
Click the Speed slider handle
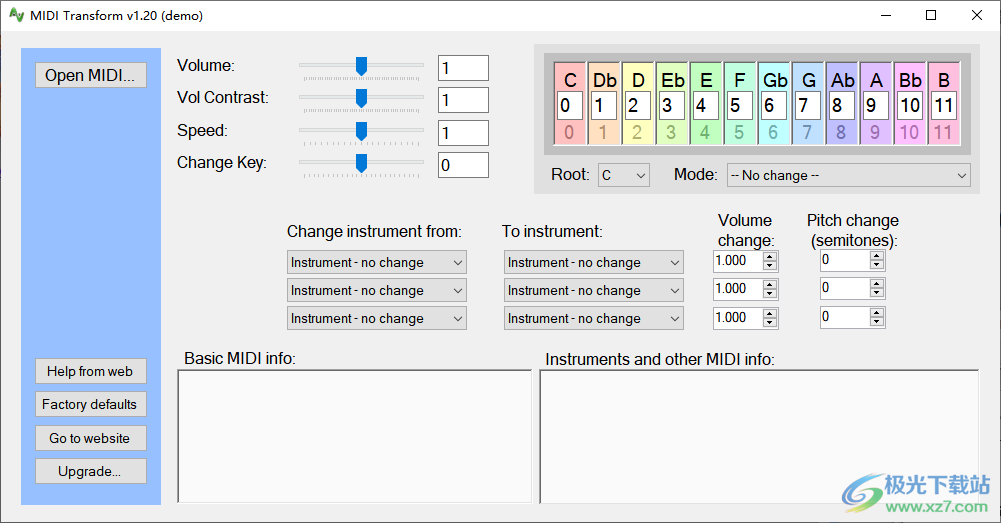click(361, 131)
